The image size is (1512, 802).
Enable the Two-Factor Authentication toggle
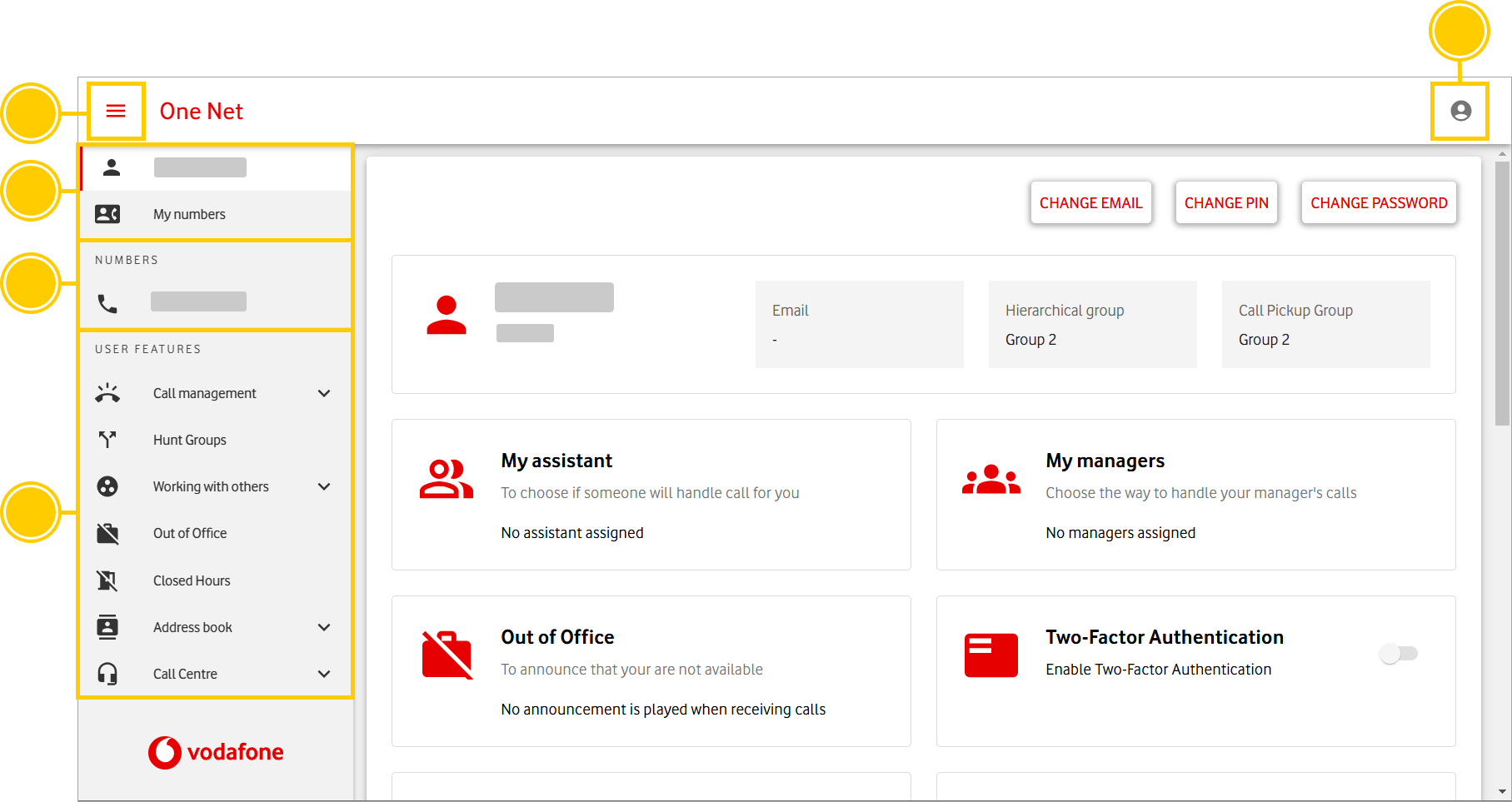(1398, 654)
